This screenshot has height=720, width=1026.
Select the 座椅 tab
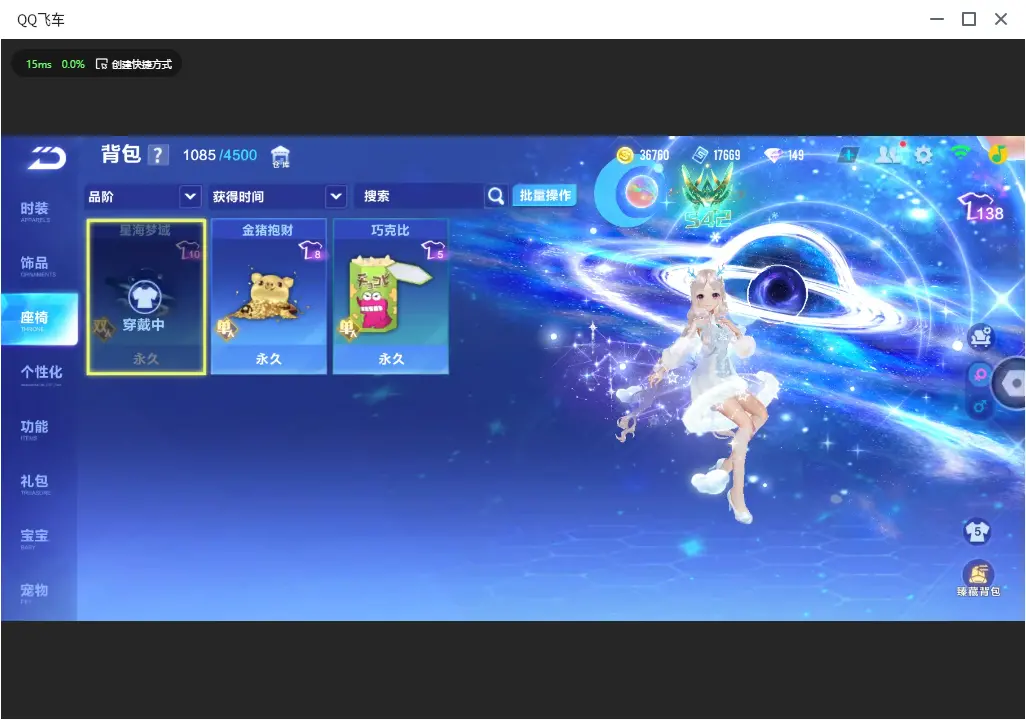click(39, 319)
